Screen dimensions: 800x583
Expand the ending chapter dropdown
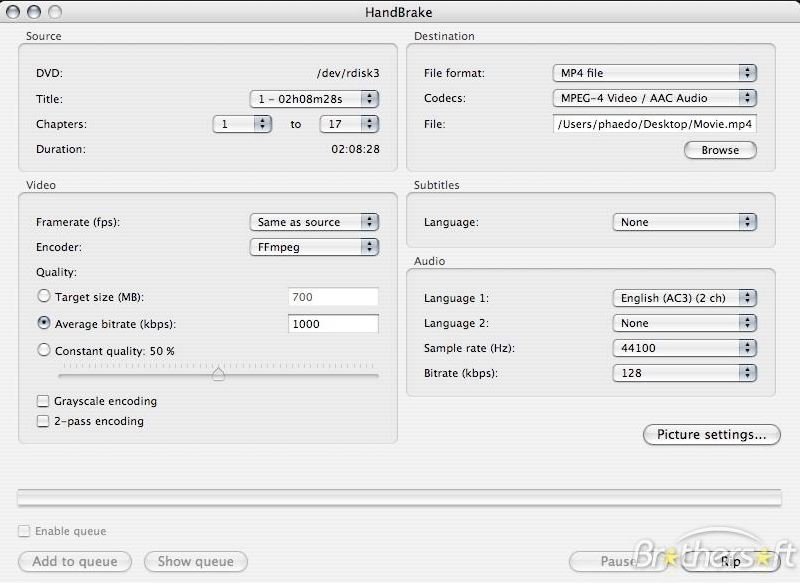pos(348,124)
